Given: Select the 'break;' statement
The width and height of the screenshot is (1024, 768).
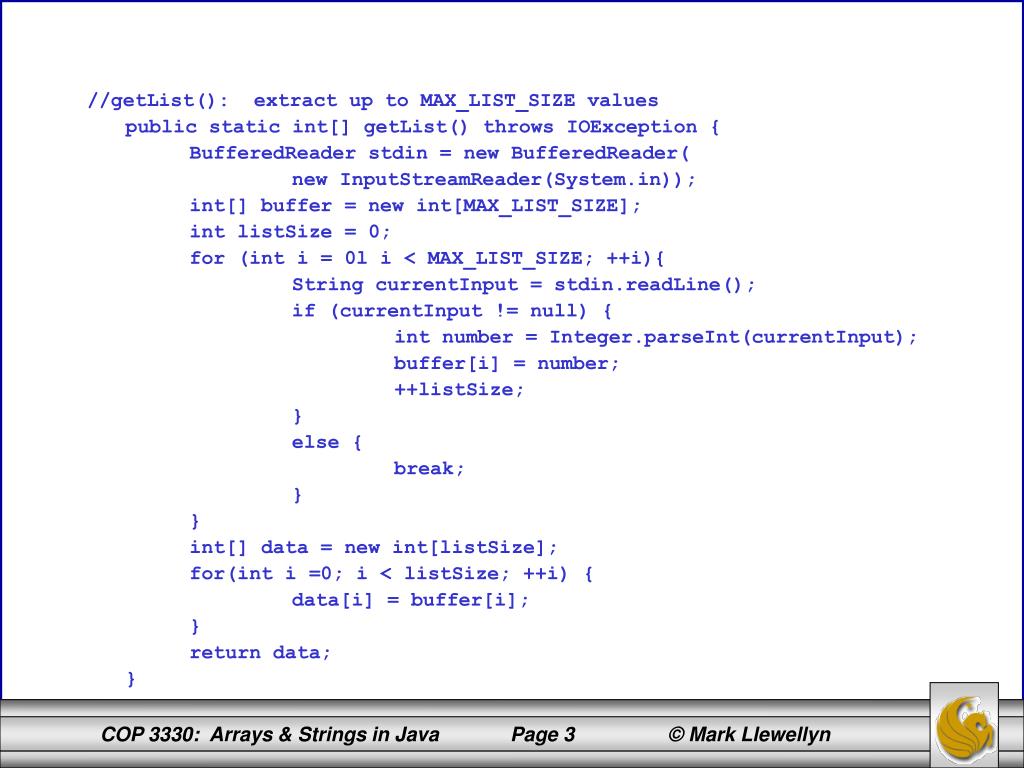Looking at the screenshot, I should point(428,468).
